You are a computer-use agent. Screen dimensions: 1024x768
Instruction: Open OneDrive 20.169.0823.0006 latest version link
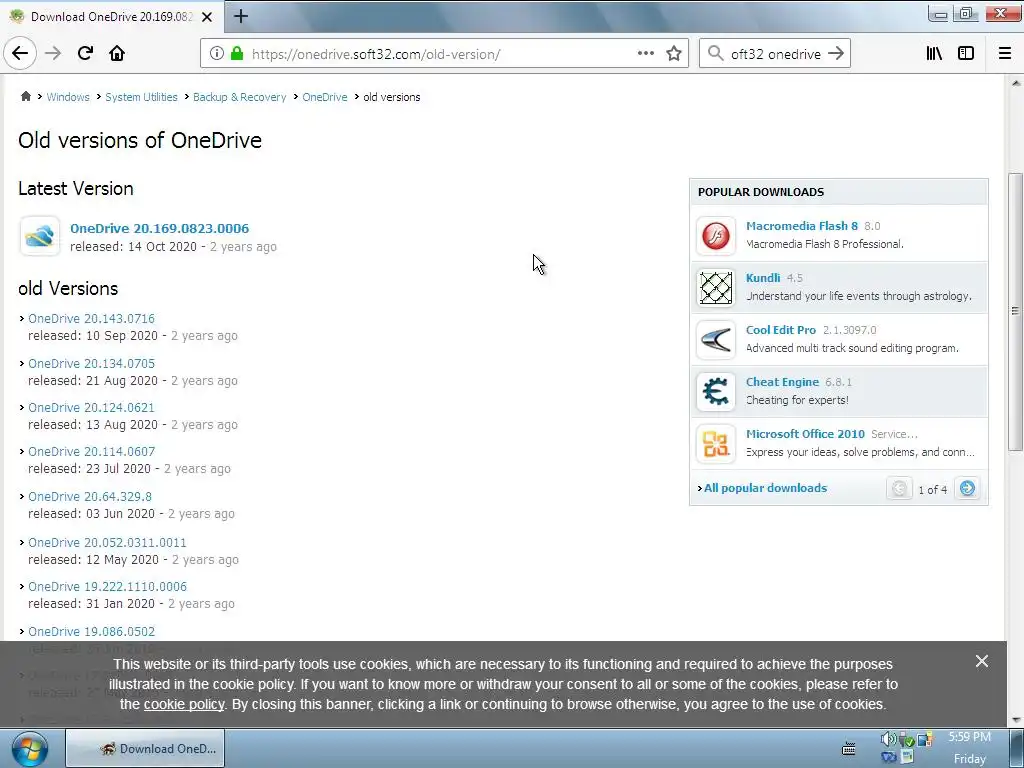point(159,228)
